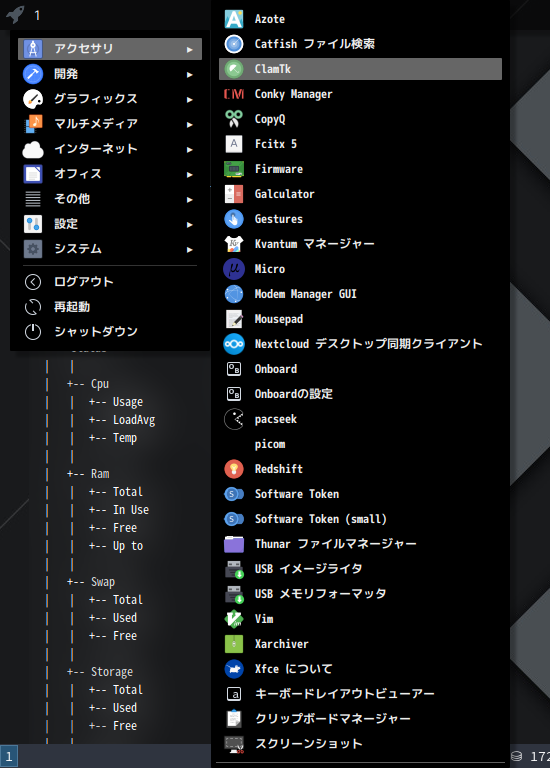Click the rocket launcher icon in the top panel

(x=15, y=14)
